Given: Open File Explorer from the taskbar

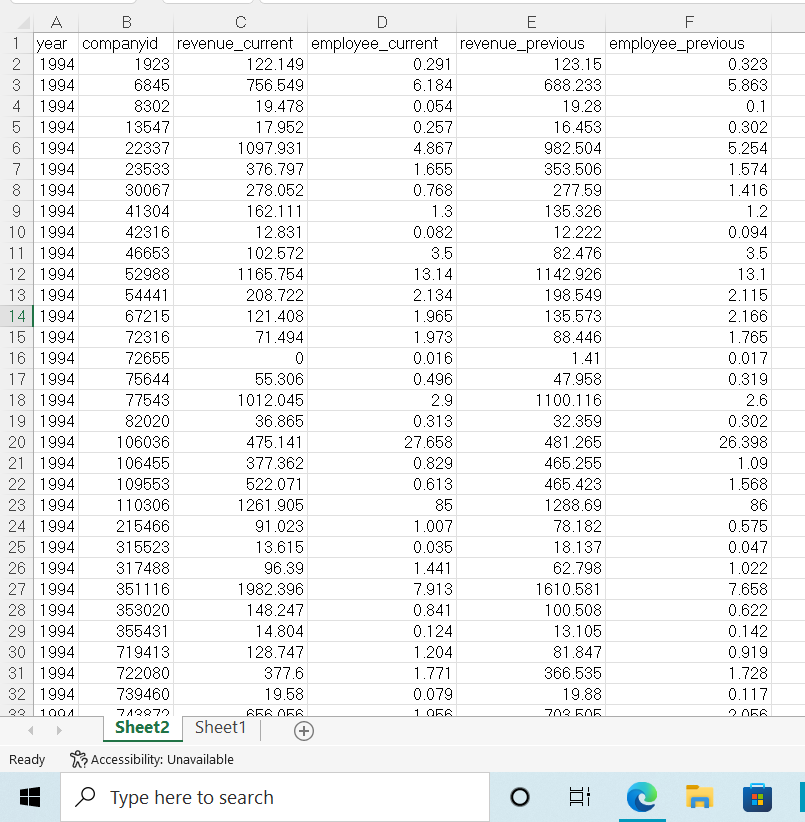Looking at the screenshot, I should (x=699, y=797).
